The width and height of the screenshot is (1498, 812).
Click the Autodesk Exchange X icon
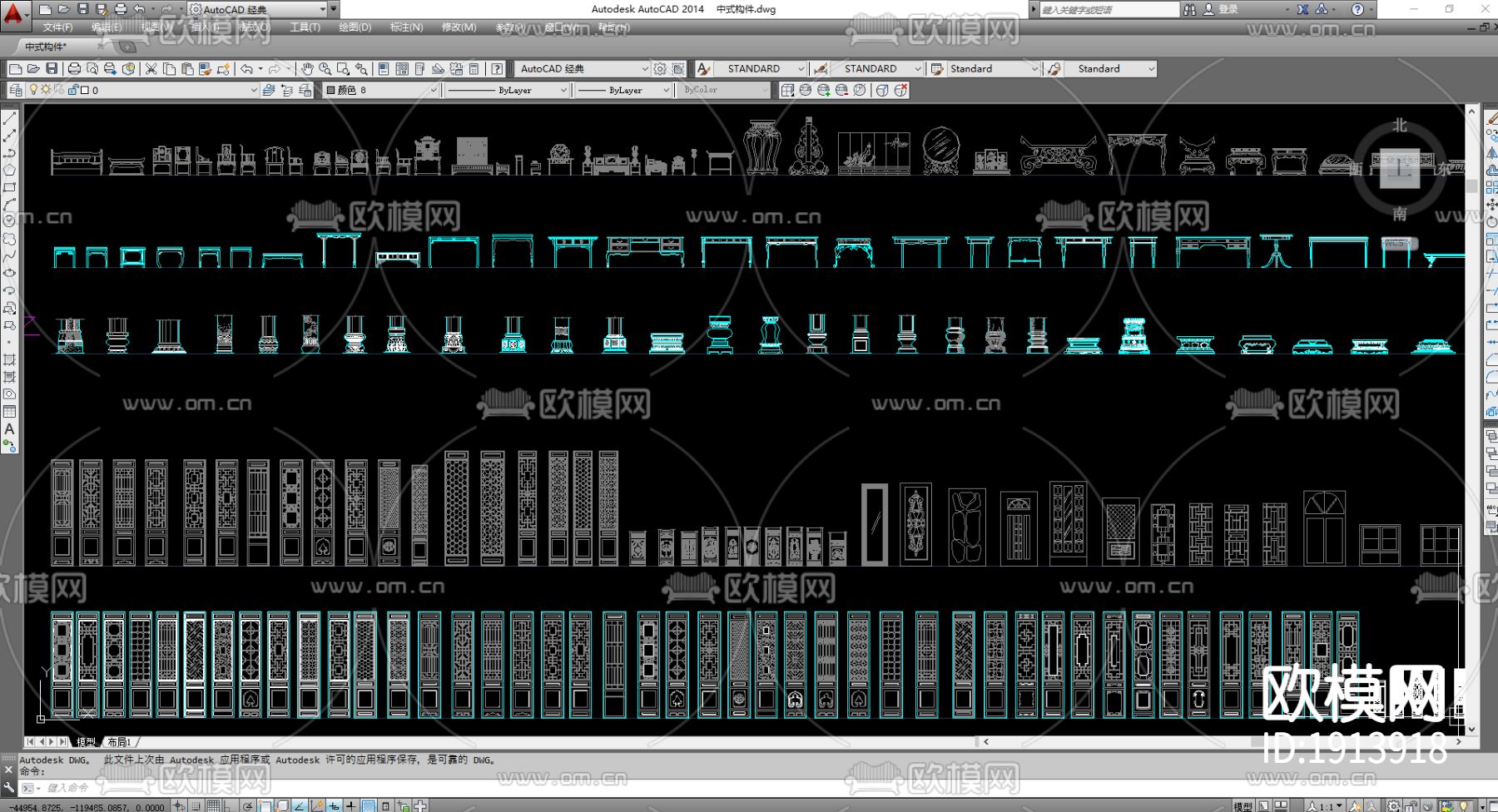tap(1302, 9)
